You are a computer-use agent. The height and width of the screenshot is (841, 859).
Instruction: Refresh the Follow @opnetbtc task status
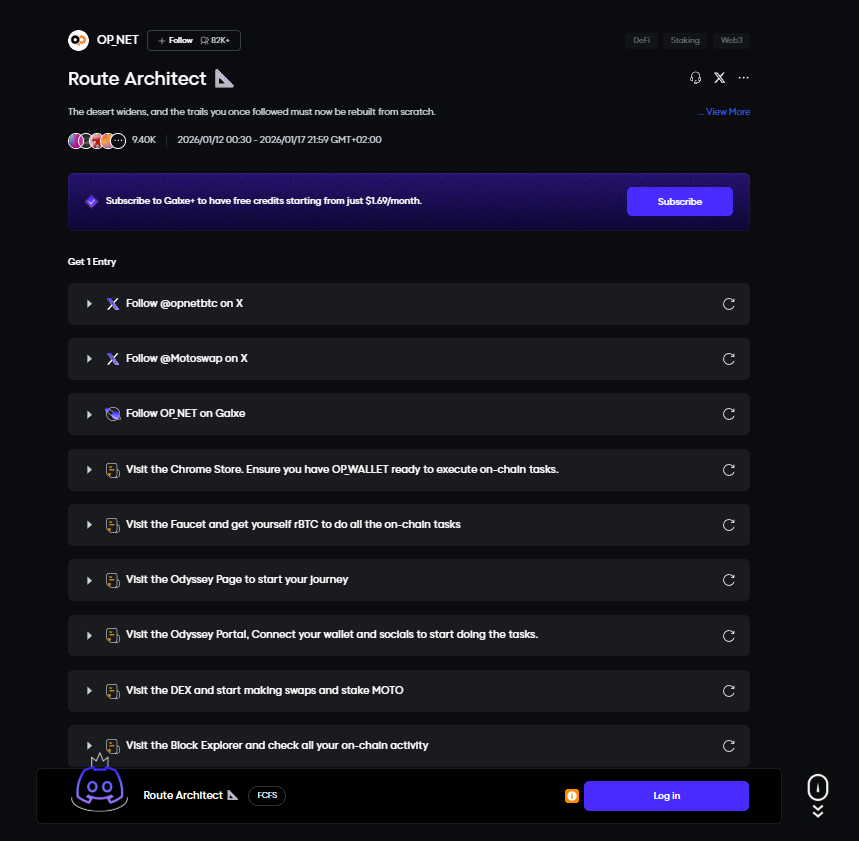coord(729,304)
